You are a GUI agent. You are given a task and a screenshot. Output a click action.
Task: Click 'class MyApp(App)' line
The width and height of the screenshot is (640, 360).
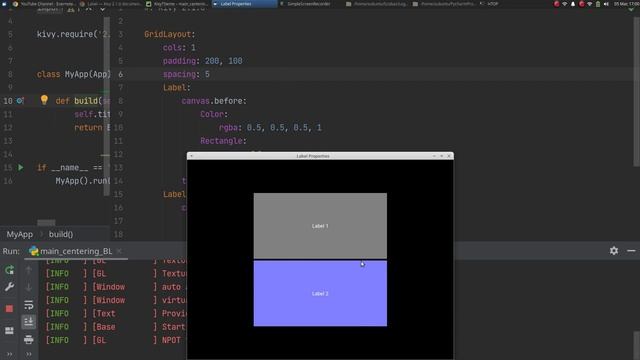click(73, 74)
